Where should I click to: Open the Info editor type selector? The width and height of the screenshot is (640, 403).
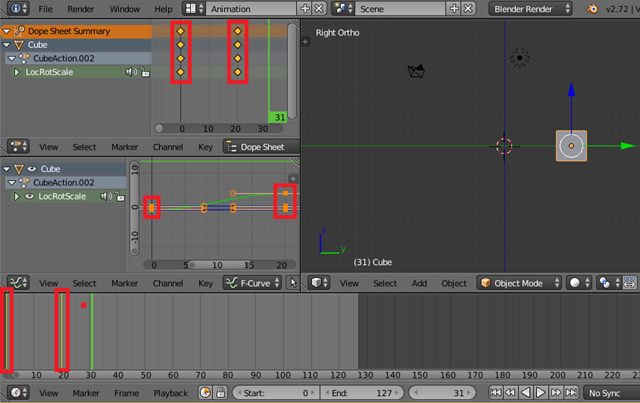coord(19,9)
